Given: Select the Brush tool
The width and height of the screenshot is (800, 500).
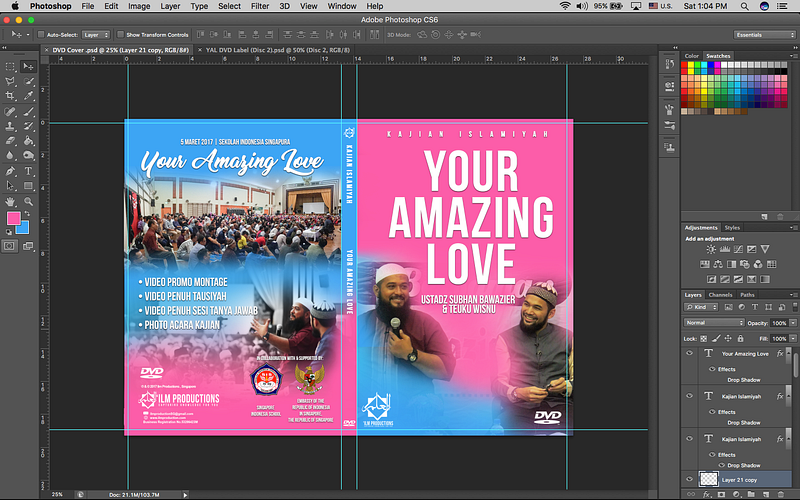Looking at the screenshot, I should tap(29, 111).
